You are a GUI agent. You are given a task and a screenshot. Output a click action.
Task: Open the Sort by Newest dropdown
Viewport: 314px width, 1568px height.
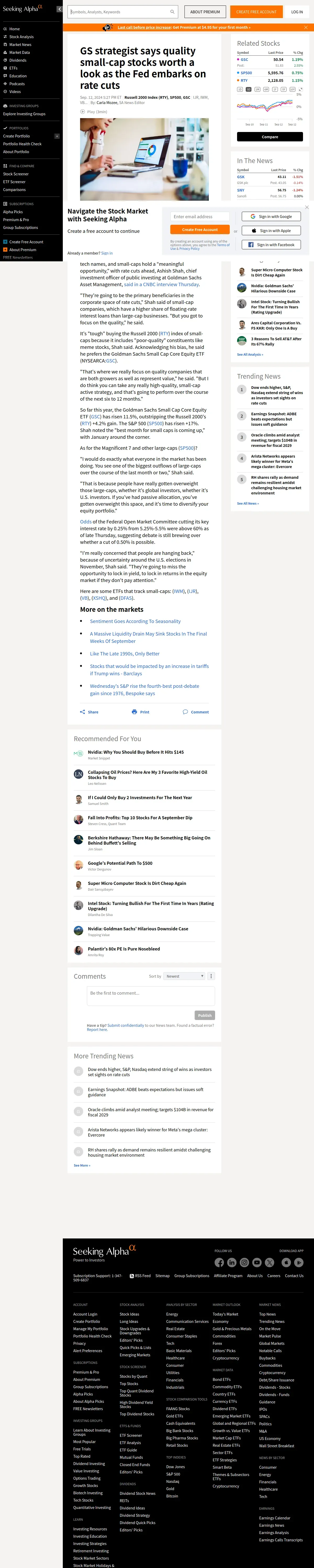pyautogui.click(x=185, y=976)
